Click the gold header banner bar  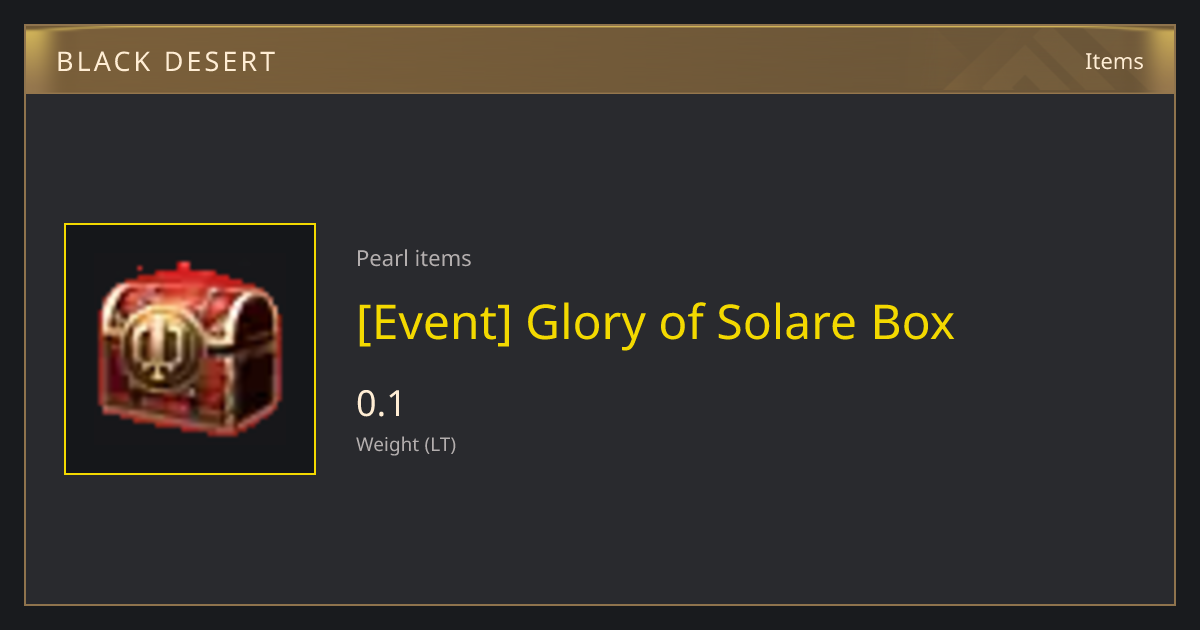click(x=600, y=60)
